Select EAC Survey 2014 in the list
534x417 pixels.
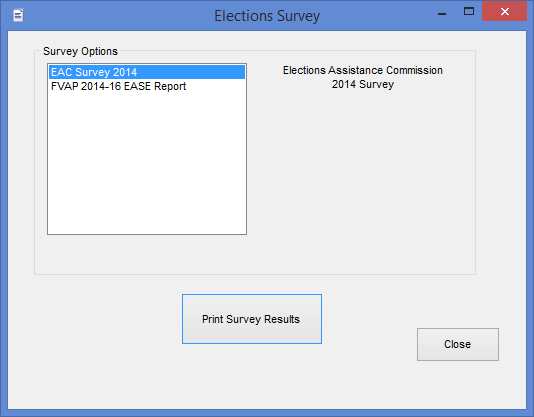146,72
